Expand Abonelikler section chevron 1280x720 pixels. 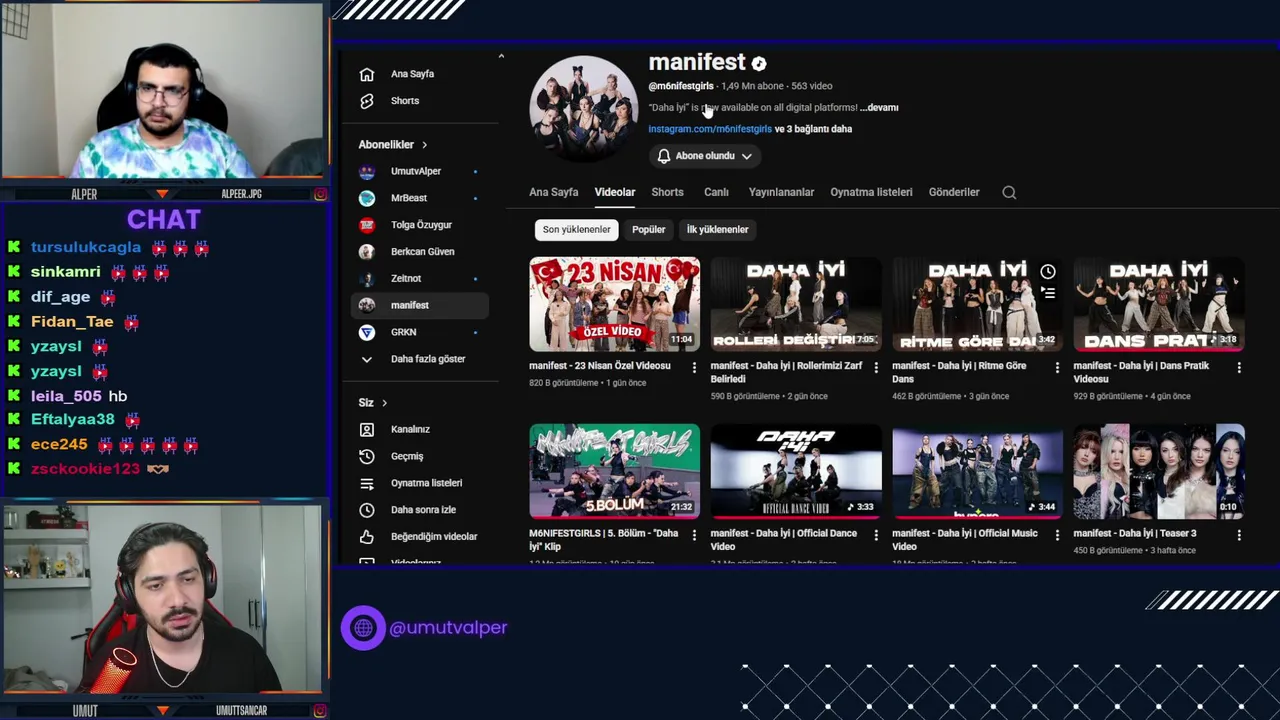click(x=424, y=145)
